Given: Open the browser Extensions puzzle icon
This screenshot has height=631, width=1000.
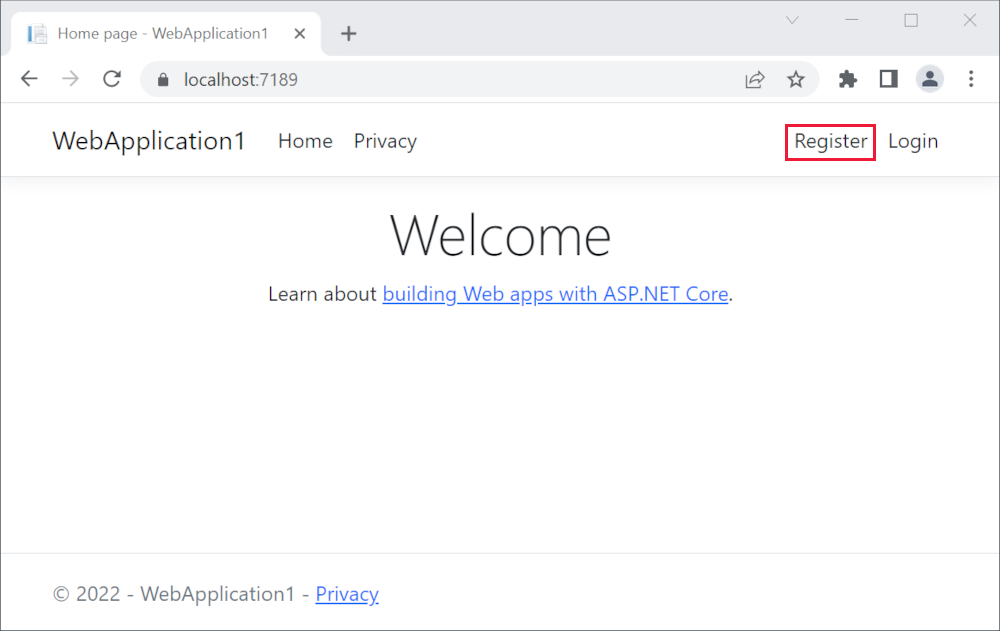Looking at the screenshot, I should [847, 79].
